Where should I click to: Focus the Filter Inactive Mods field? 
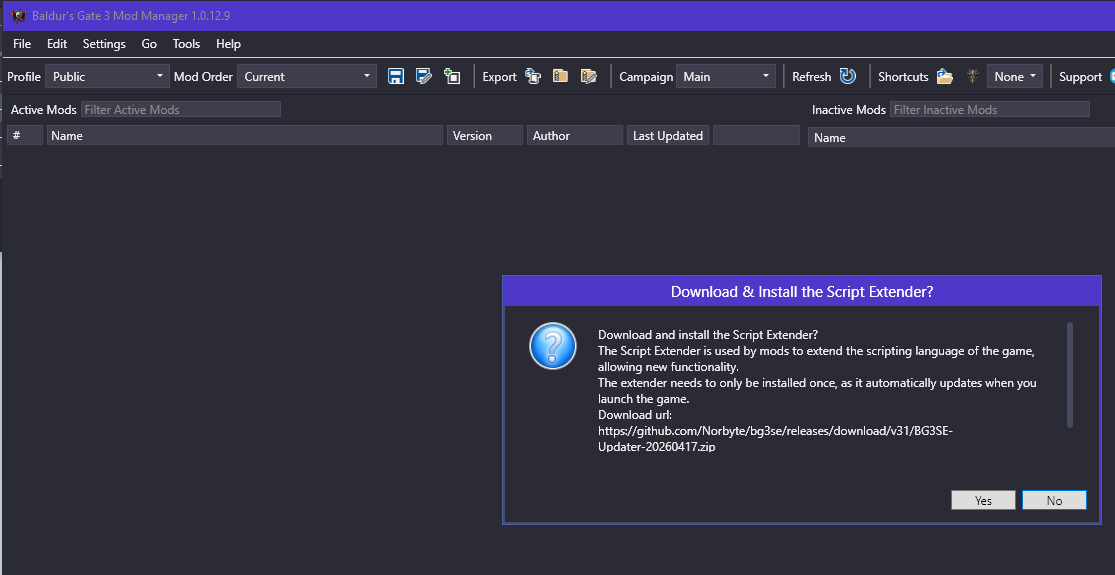coord(990,109)
